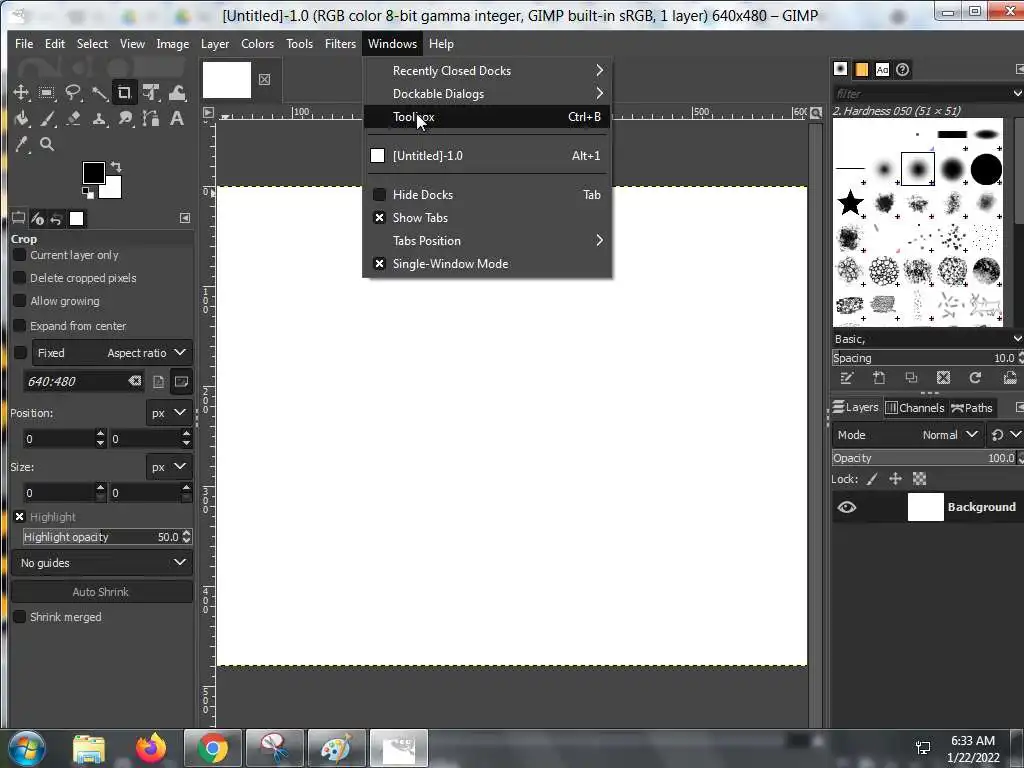Select the Text tool
Viewport: 1024px width, 768px height.
click(177, 118)
